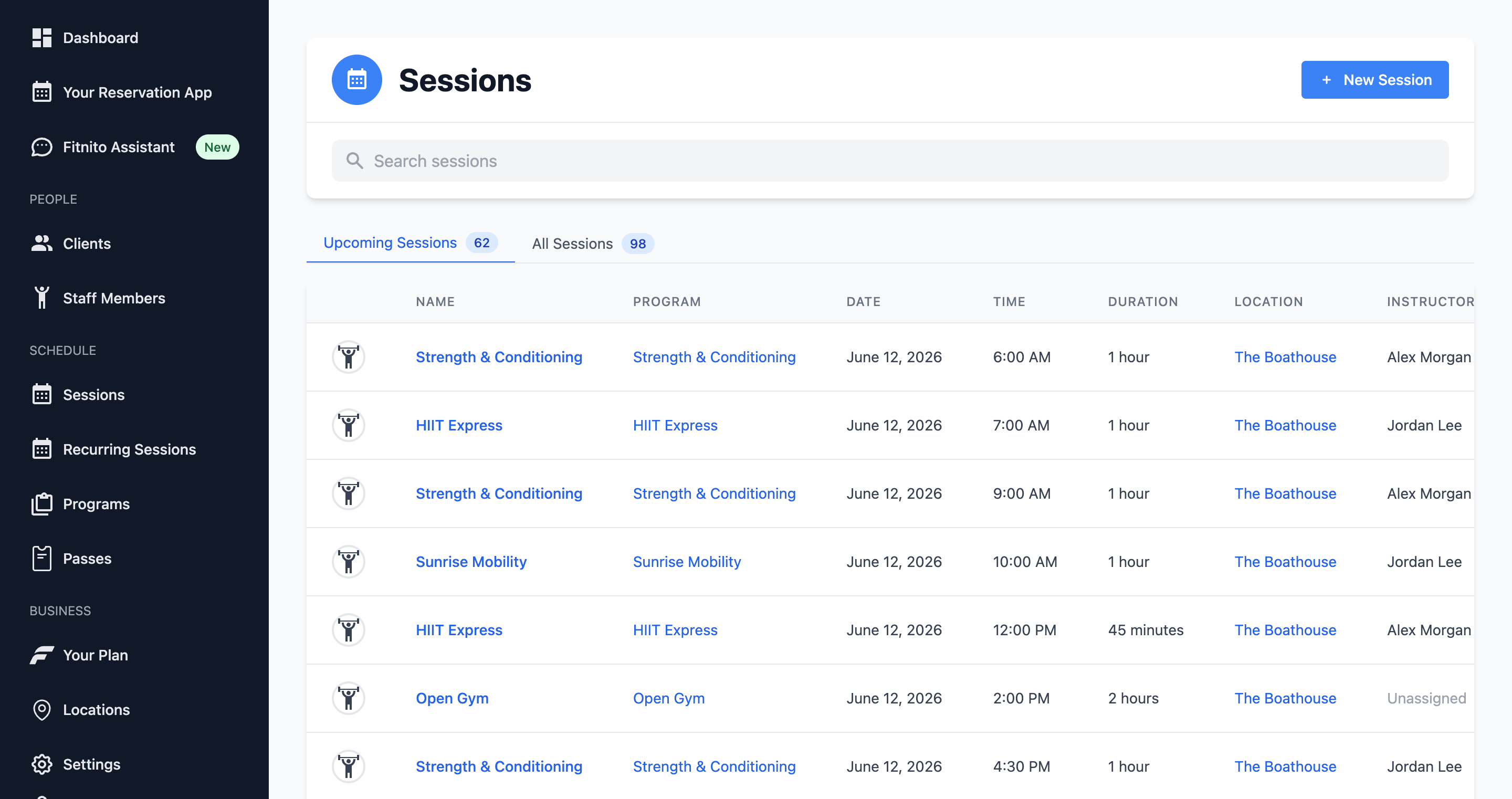Click the Unassigned instructor text

(1426, 698)
